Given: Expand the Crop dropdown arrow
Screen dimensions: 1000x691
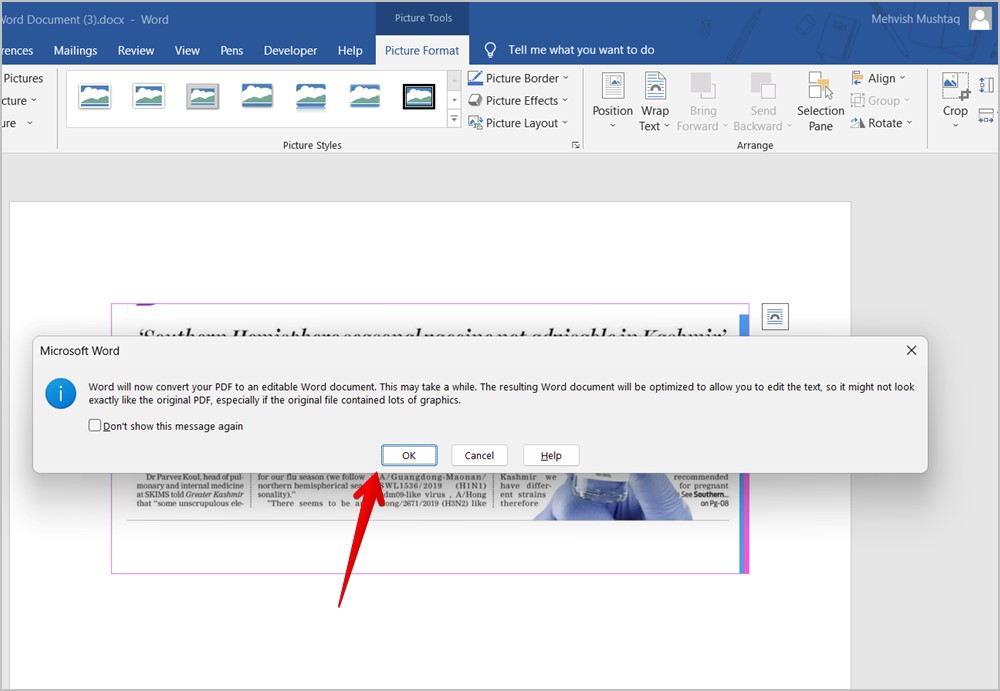Looking at the screenshot, I should 955,125.
